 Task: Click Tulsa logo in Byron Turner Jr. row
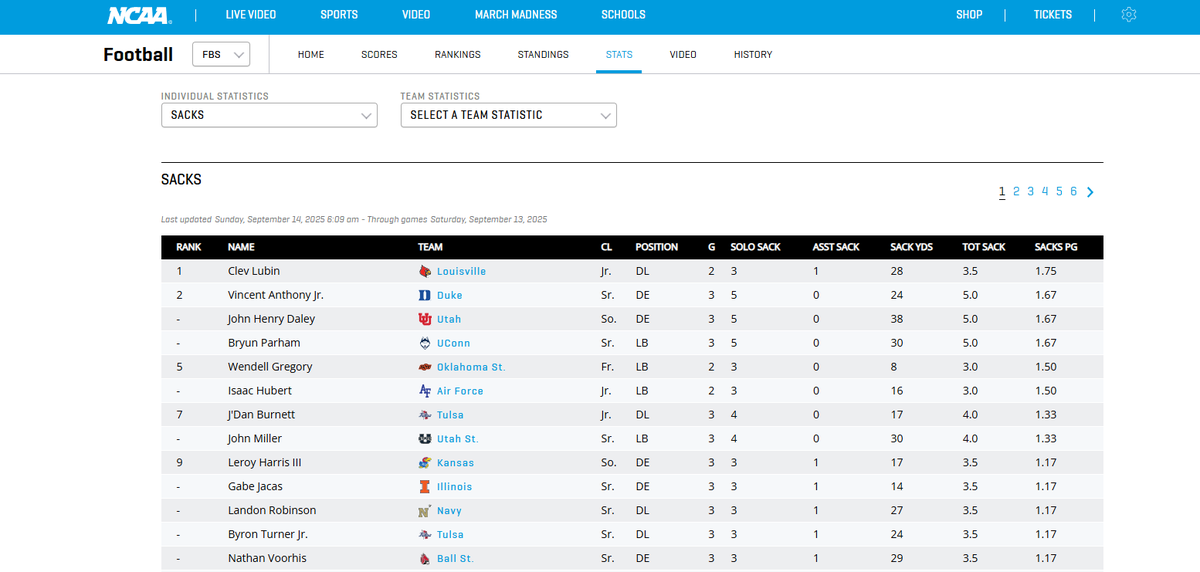425,535
